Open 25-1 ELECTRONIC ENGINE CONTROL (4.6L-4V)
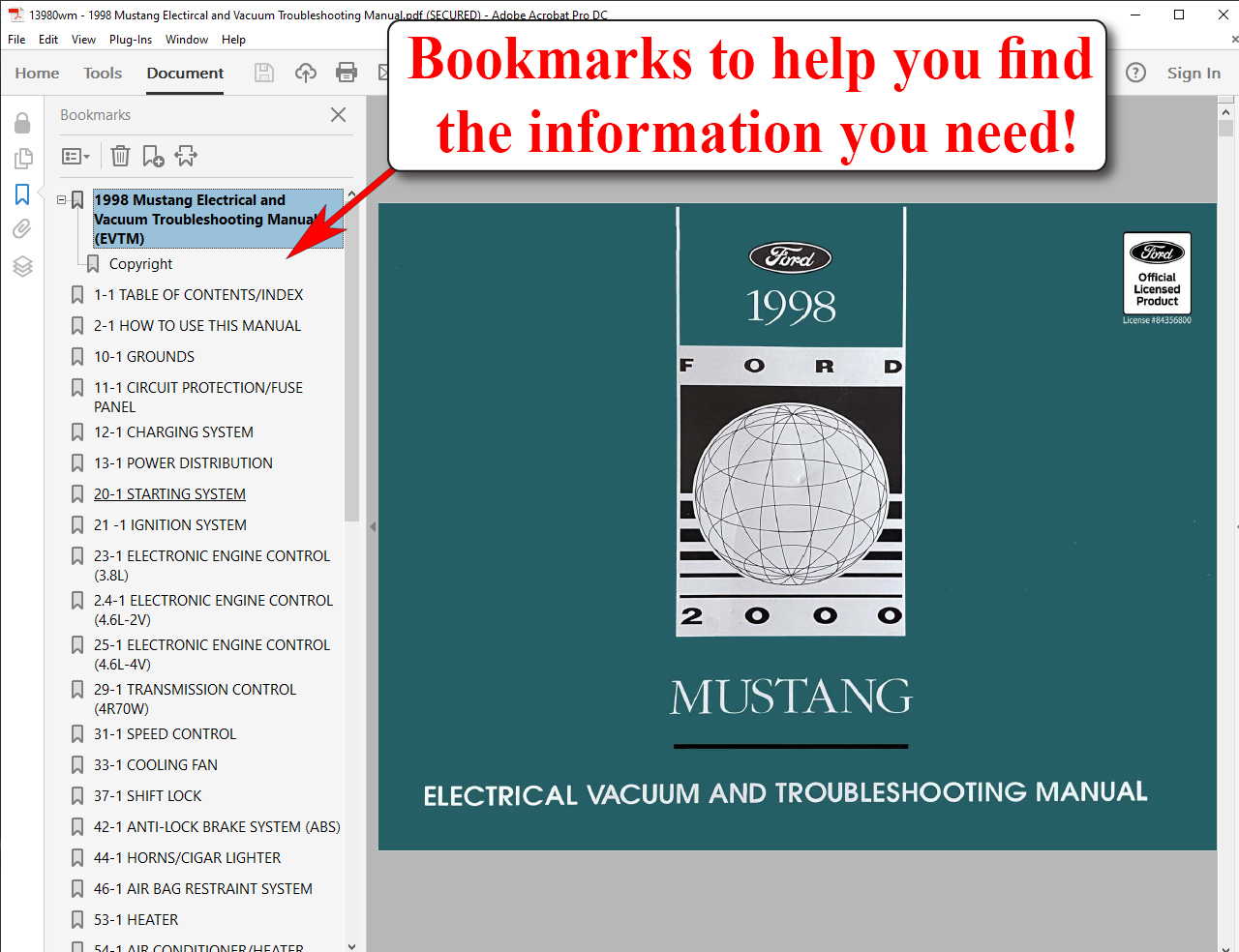Image resolution: width=1239 pixels, height=952 pixels. click(x=212, y=655)
